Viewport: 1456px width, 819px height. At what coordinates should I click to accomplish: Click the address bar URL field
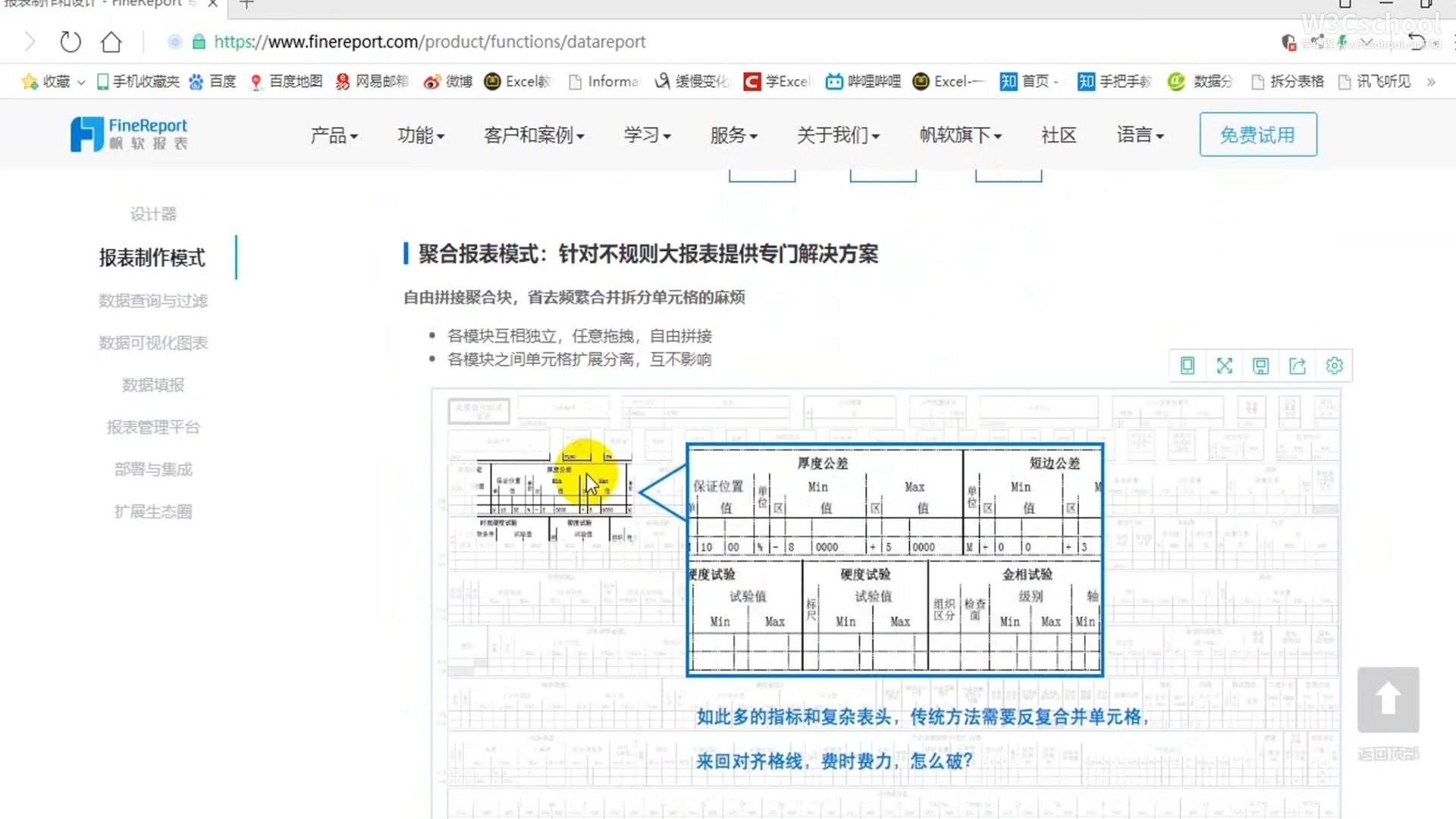(x=429, y=42)
